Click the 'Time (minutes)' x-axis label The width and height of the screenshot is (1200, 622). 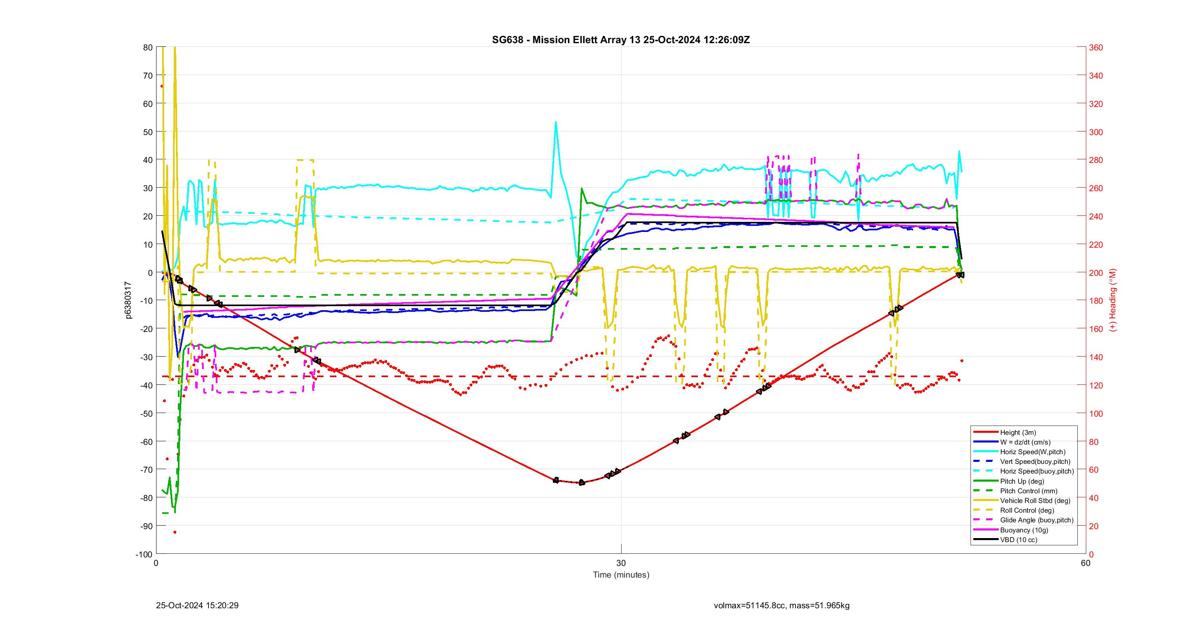621,574
